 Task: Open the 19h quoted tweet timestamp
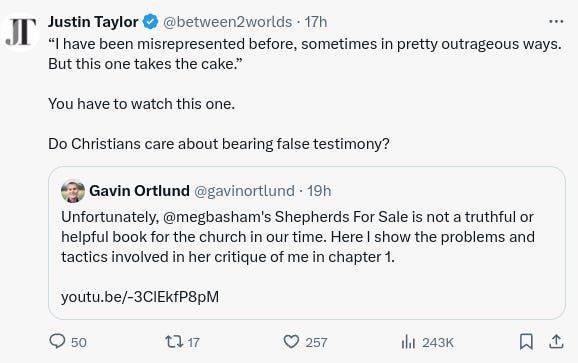click(319, 191)
